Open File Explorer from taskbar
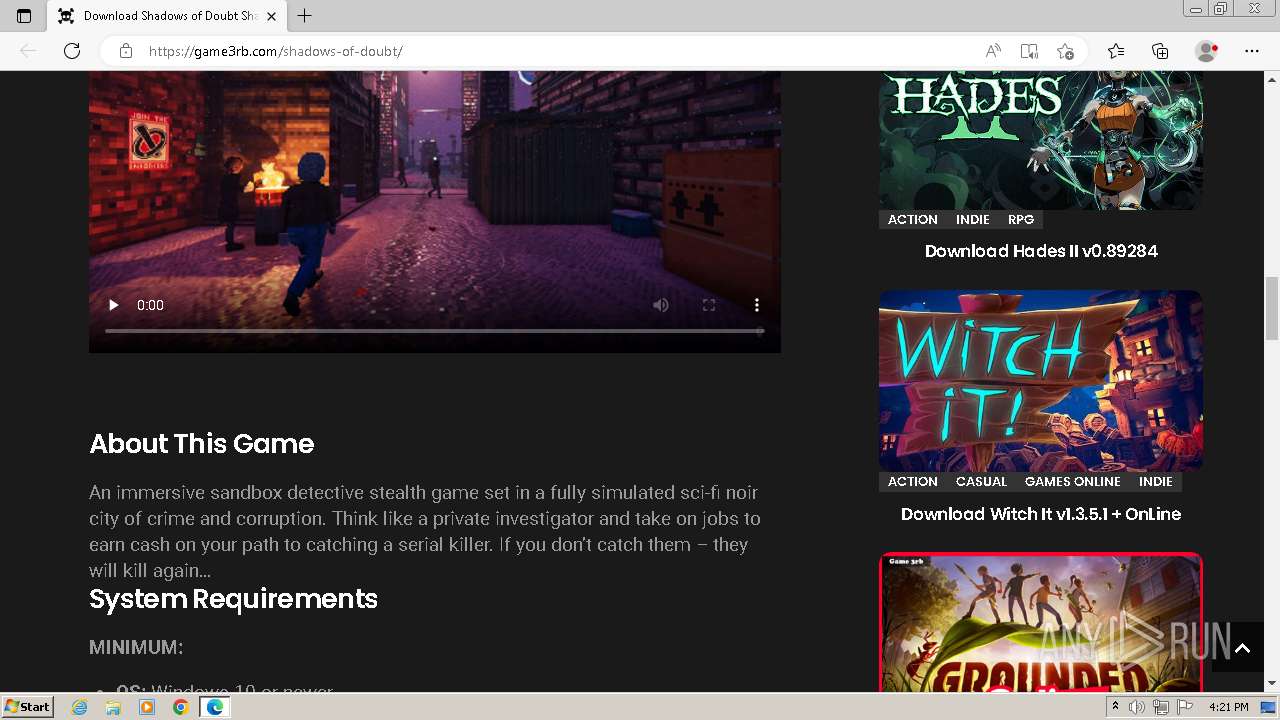1280x720 pixels. tap(113, 707)
